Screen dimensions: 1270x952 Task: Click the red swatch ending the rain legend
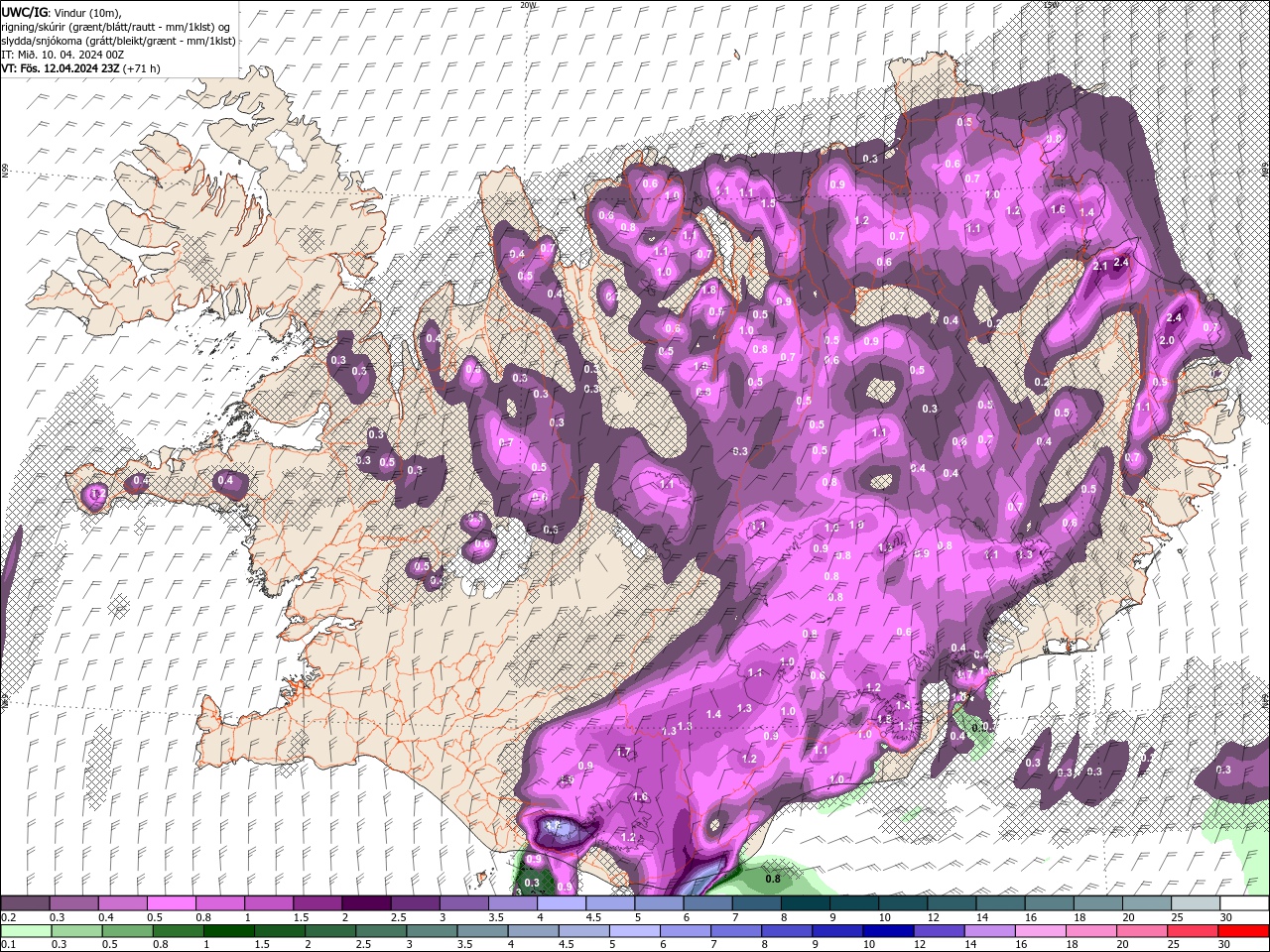click(1243, 931)
